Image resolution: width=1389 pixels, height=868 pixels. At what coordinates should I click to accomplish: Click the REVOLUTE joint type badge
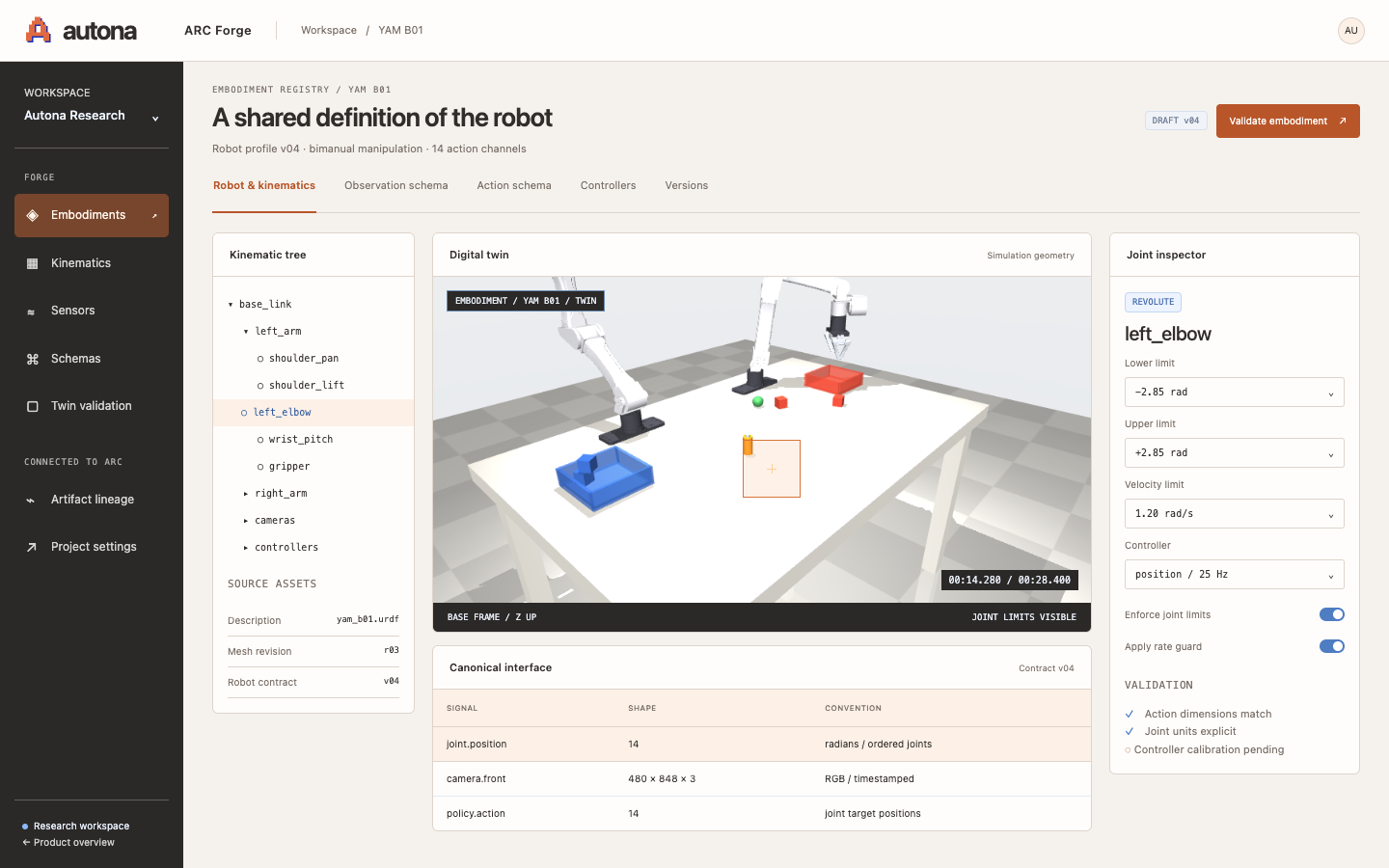point(1153,302)
